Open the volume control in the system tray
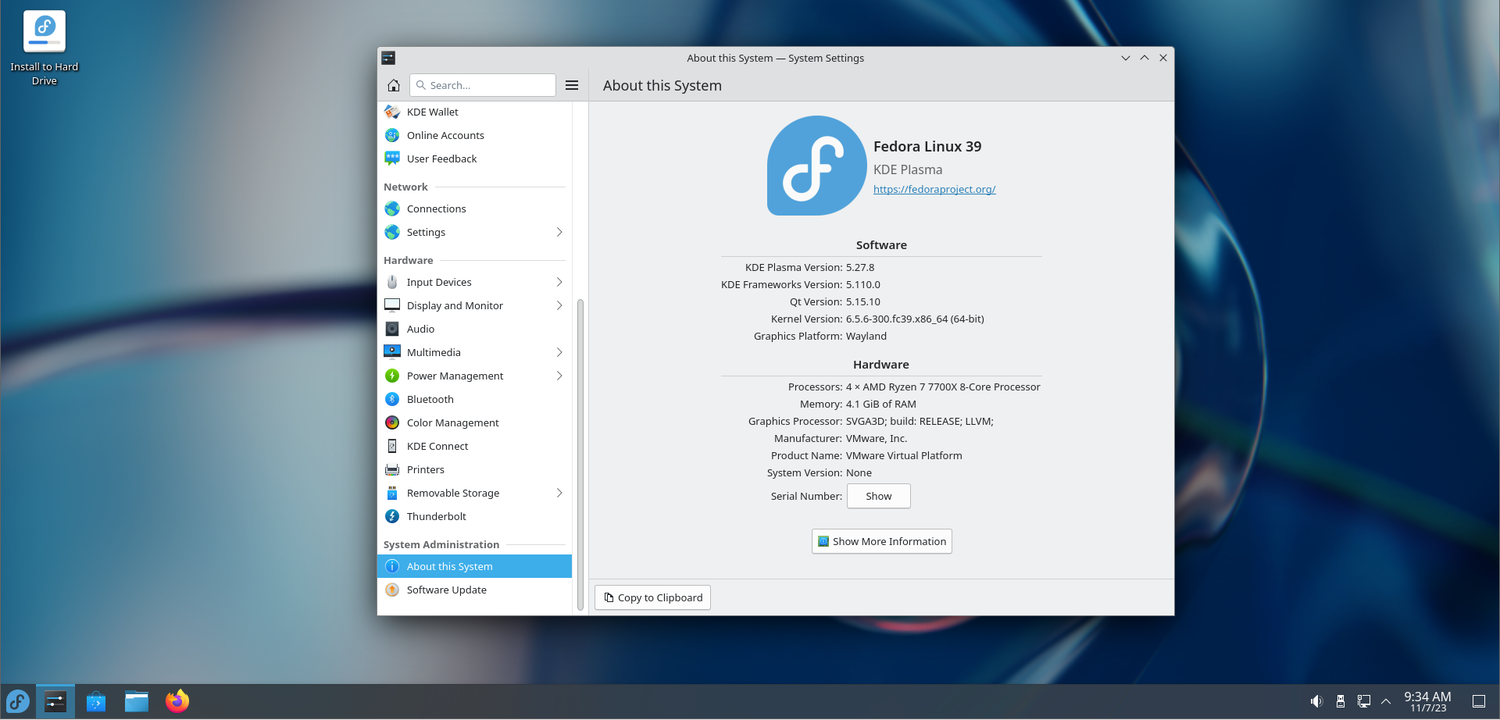This screenshot has height=720, width=1500. click(1317, 701)
